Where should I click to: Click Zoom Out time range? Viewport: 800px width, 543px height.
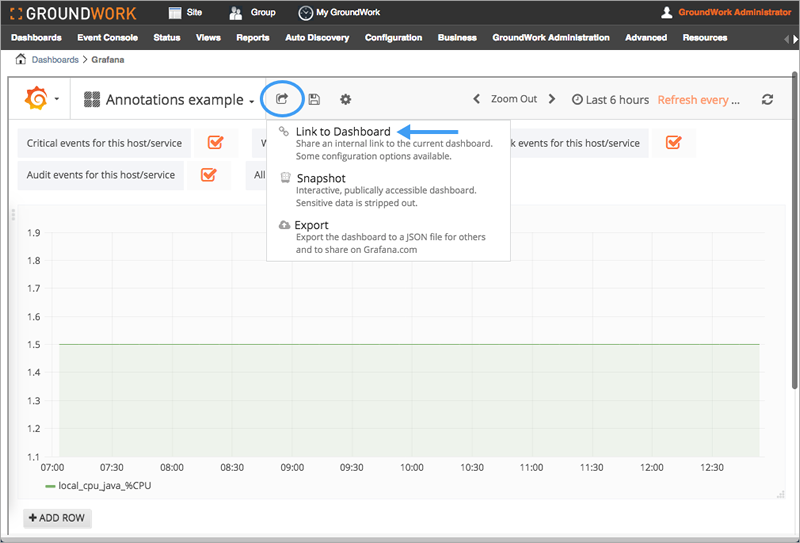point(514,99)
